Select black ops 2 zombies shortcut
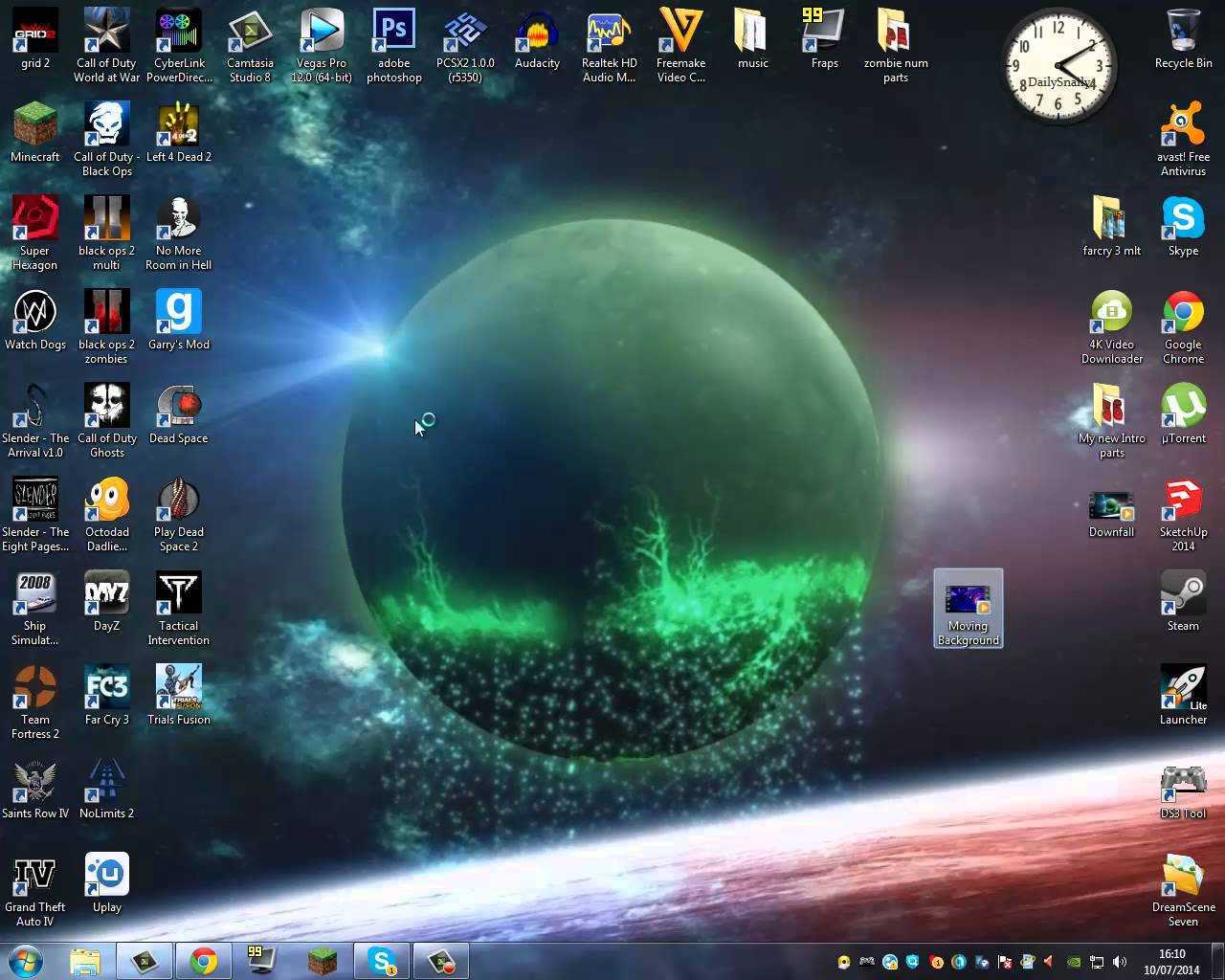The image size is (1225, 980). pyautogui.click(x=106, y=327)
